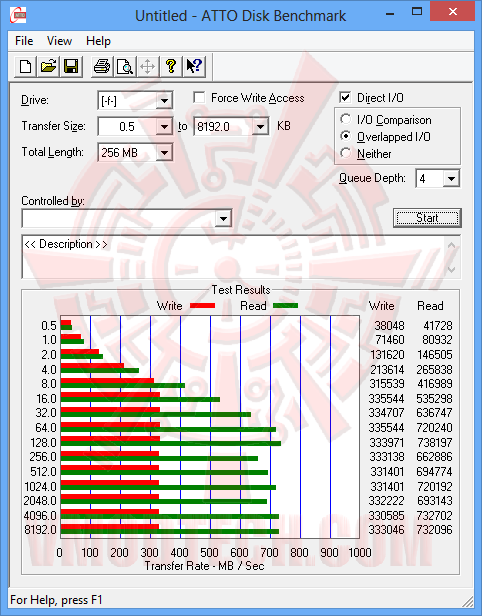This screenshot has height=616, width=482.
Task: Click the 'For Help, press F1' status text
Action: tap(56, 600)
